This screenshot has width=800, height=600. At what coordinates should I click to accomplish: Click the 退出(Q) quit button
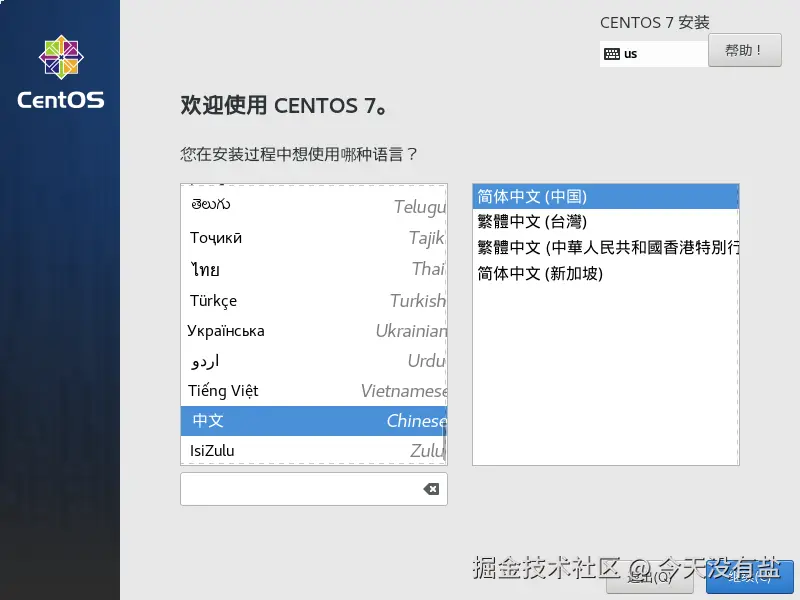pyautogui.click(x=649, y=577)
